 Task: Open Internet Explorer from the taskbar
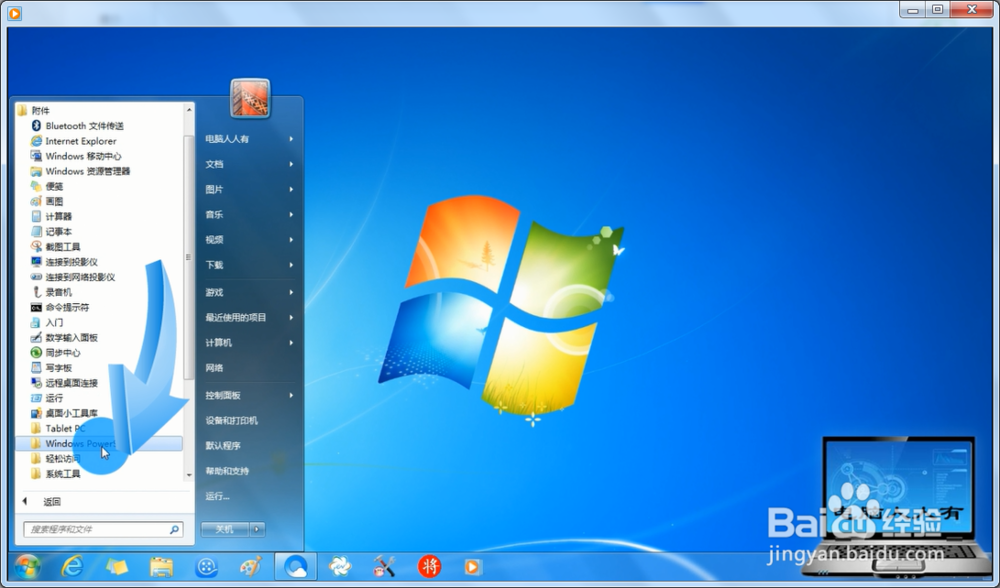pyautogui.click(x=72, y=566)
